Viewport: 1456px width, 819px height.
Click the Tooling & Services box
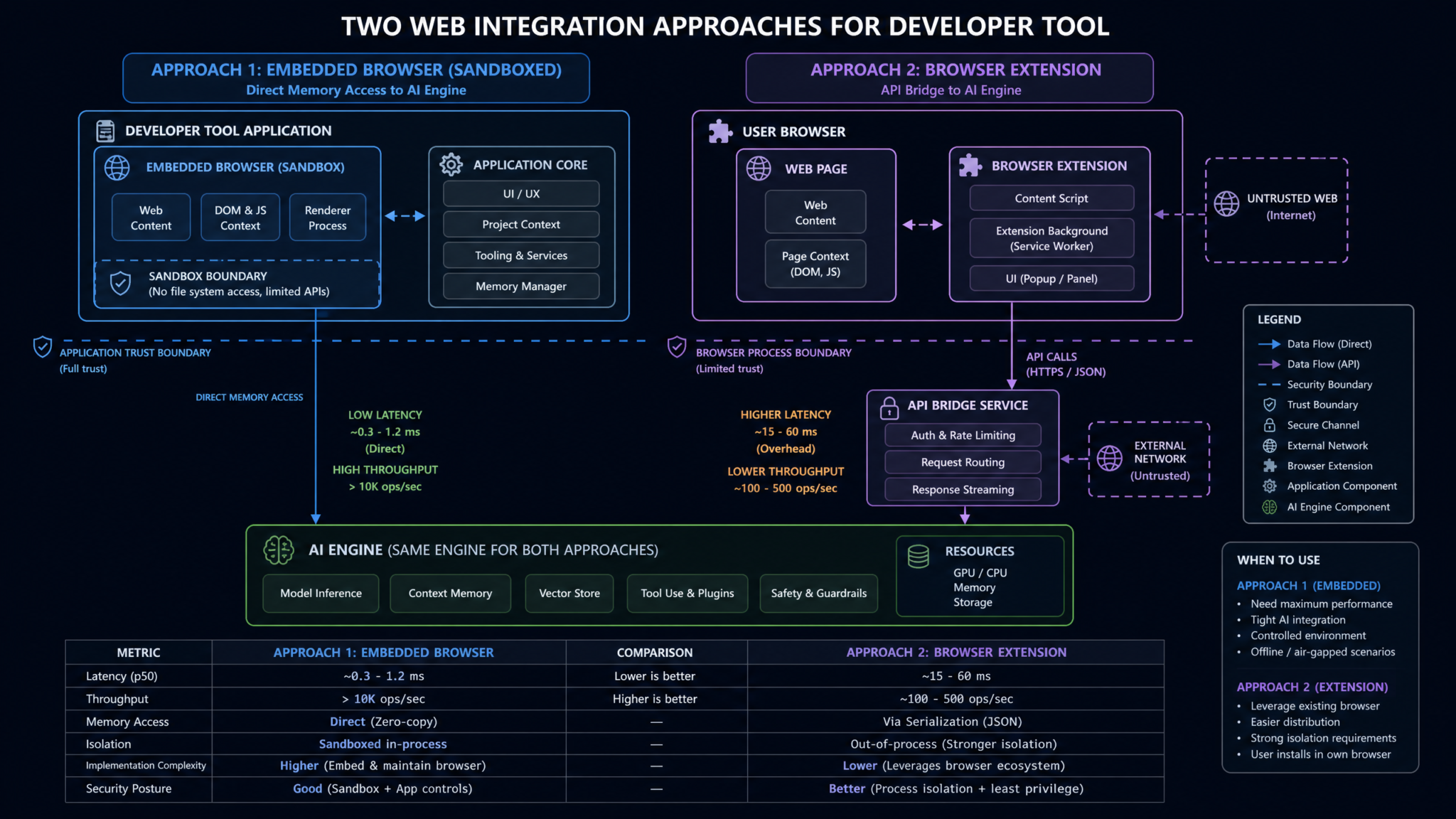coord(521,255)
